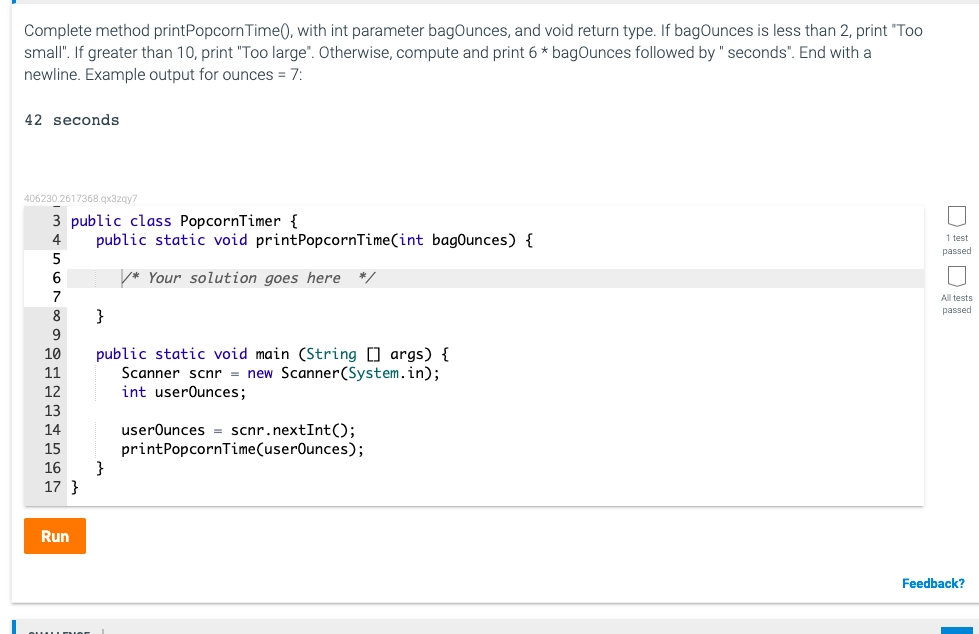Click line number 14 in the gutter
This screenshot has width=979, height=634.
52,430
